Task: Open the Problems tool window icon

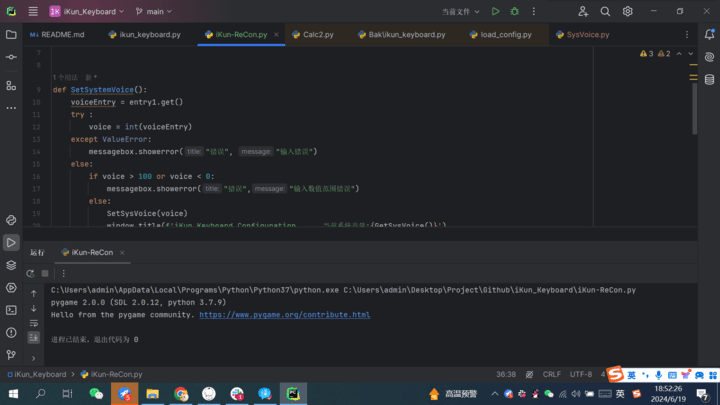Action: coord(11,332)
